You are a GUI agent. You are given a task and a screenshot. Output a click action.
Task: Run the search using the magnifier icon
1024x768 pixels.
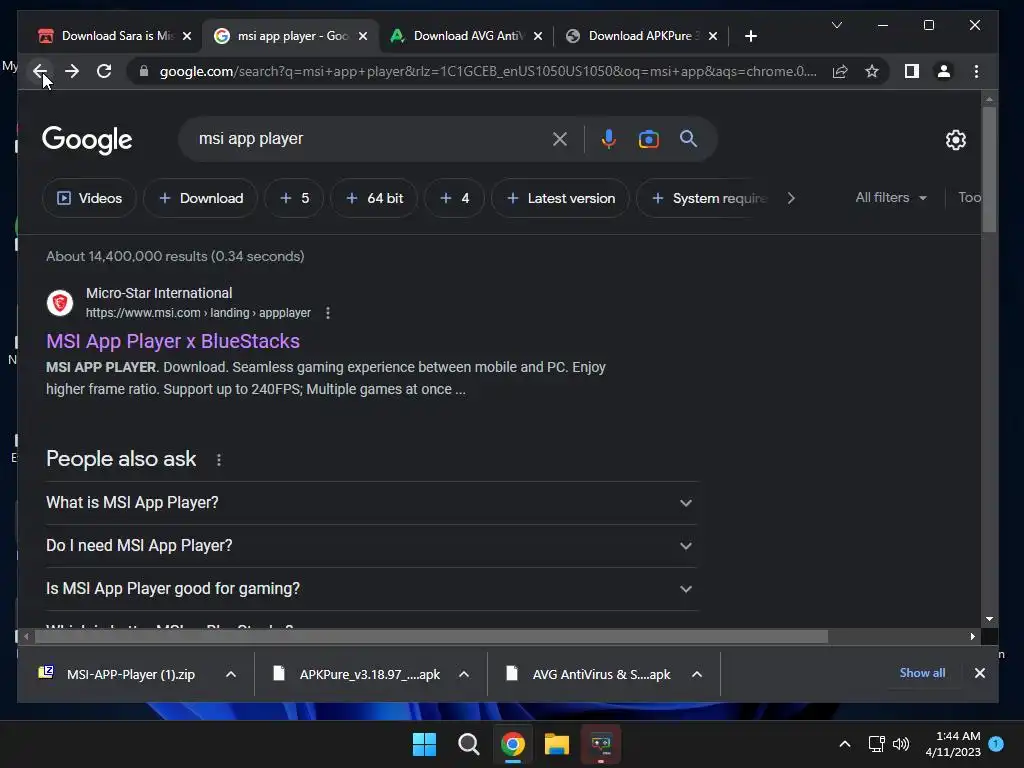click(688, 138)
